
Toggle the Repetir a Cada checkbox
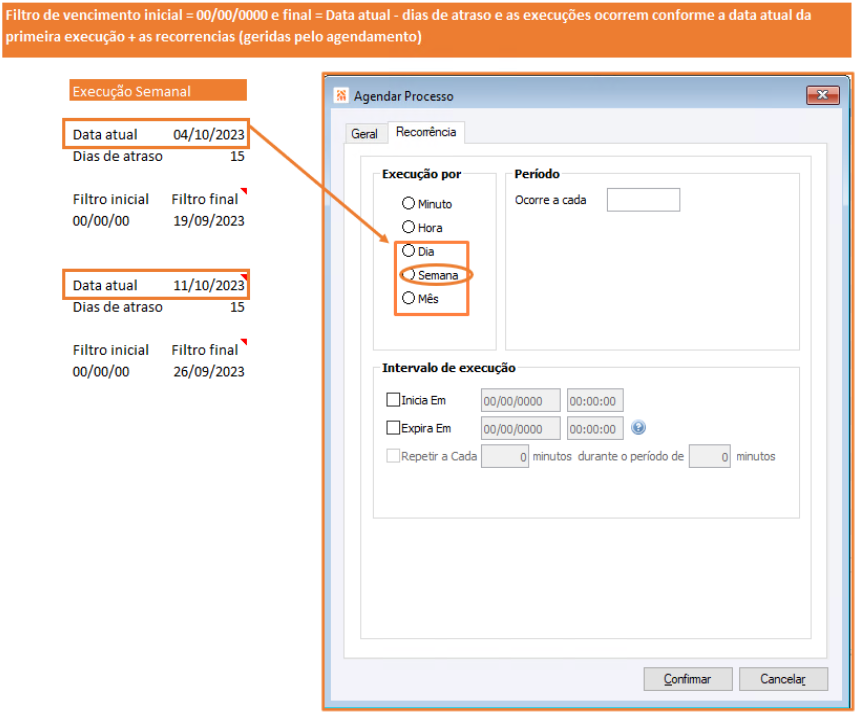(393, 456)
